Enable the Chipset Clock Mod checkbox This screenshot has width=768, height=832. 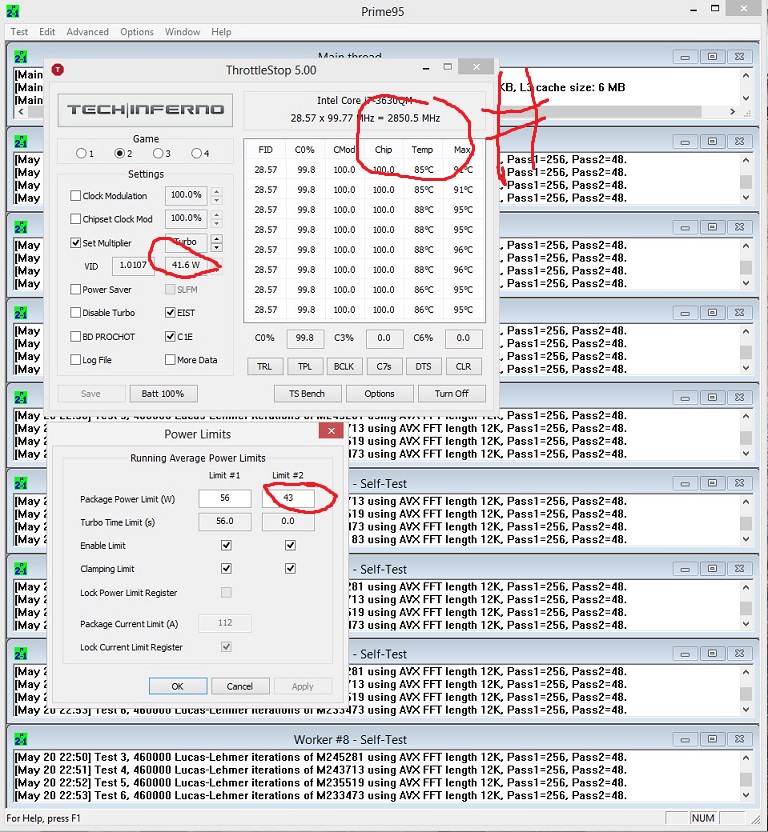[x=75, y=219]
